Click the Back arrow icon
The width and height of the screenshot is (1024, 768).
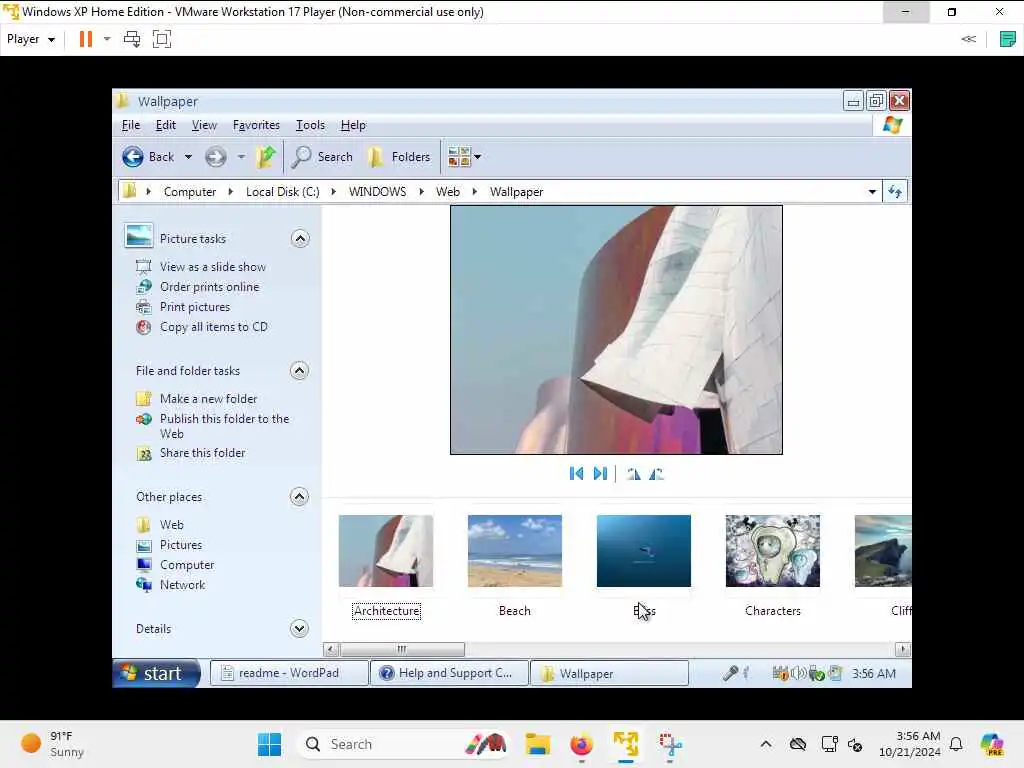coord(133,157)
